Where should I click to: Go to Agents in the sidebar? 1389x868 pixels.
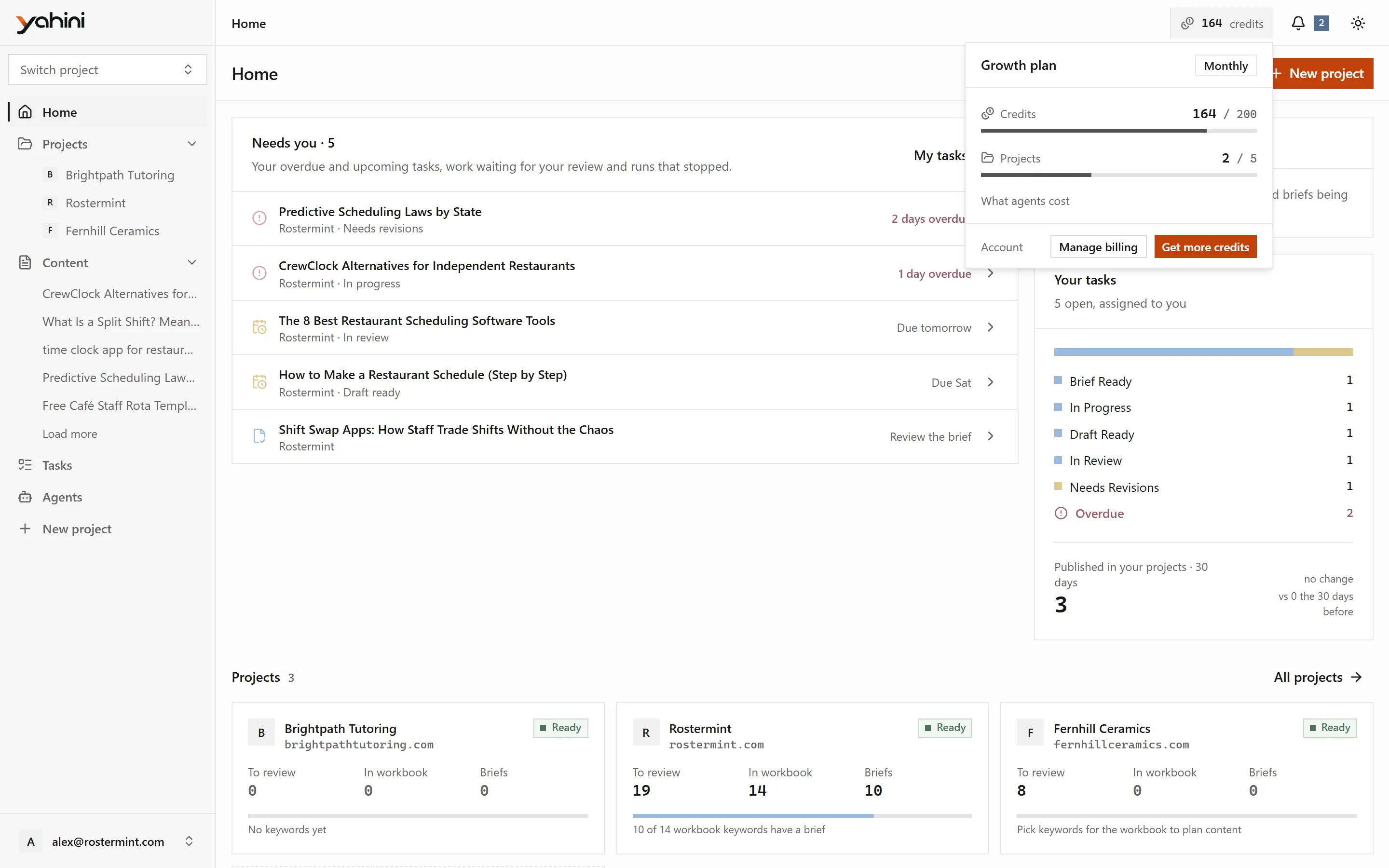(x=108, y=497)
